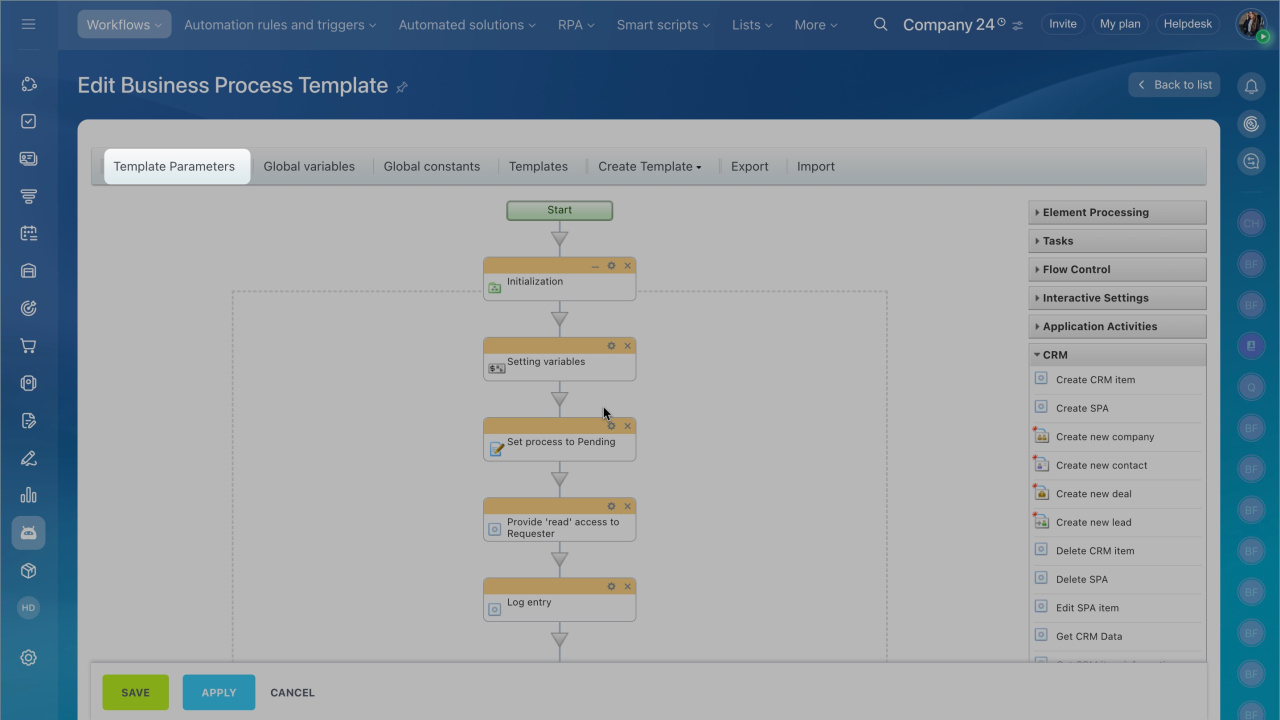Open the box market icon in sidebar
Screen dimensions: 1280x720
(28, 570)
